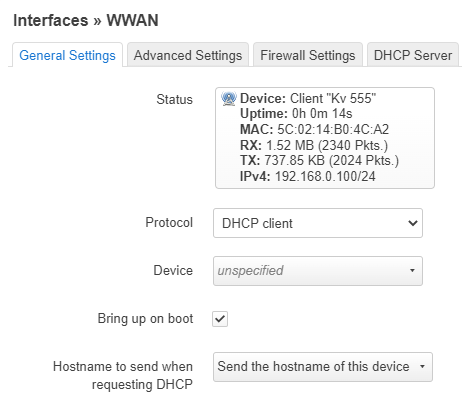Viewport: 462px width, 402px height.
Task: Click the Protocol dropdown chevron arrow
Action: click(x=413, y=223)
